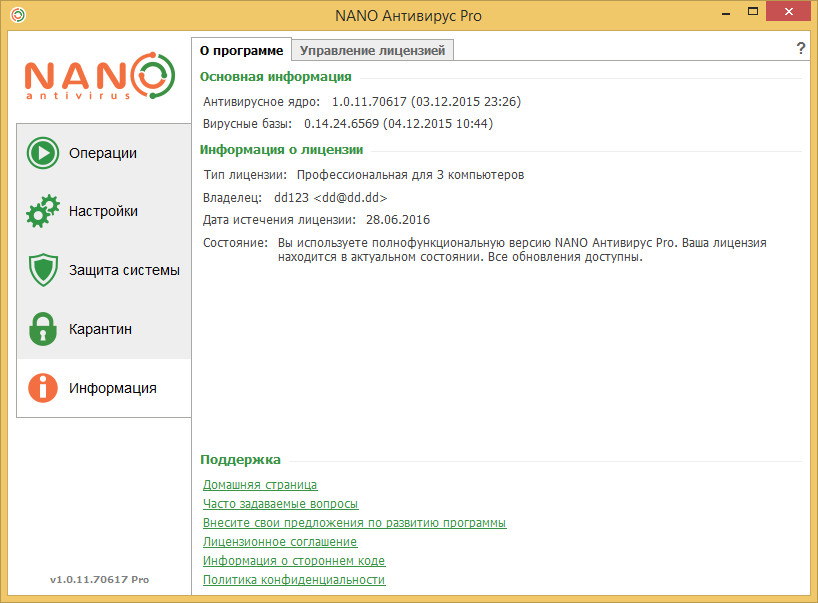Open Карантин menu label
Image resolution: width=818 pixels, height=603 pixels.
(x=100, y=329)
